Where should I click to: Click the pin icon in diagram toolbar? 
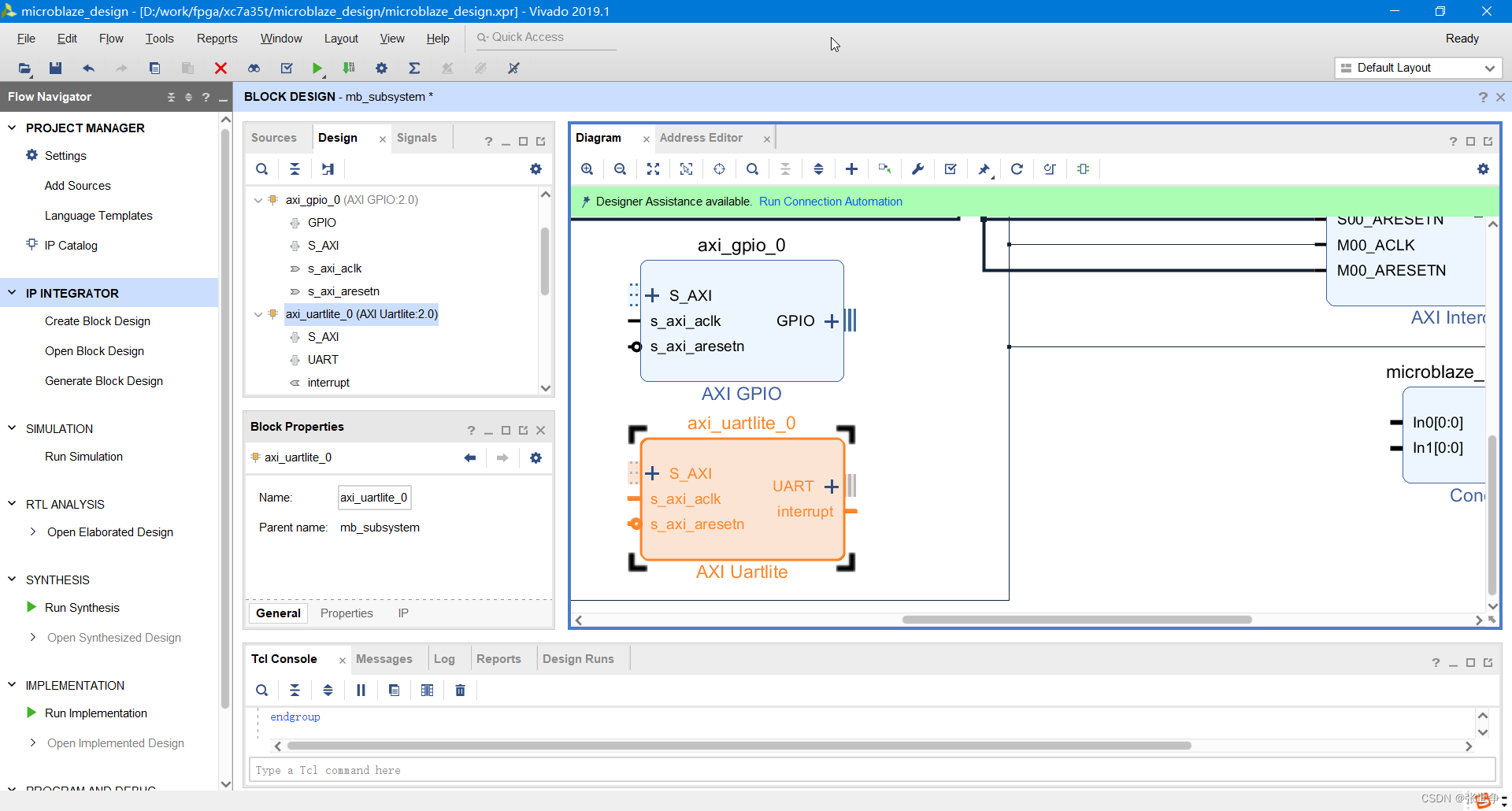point(984,169)
